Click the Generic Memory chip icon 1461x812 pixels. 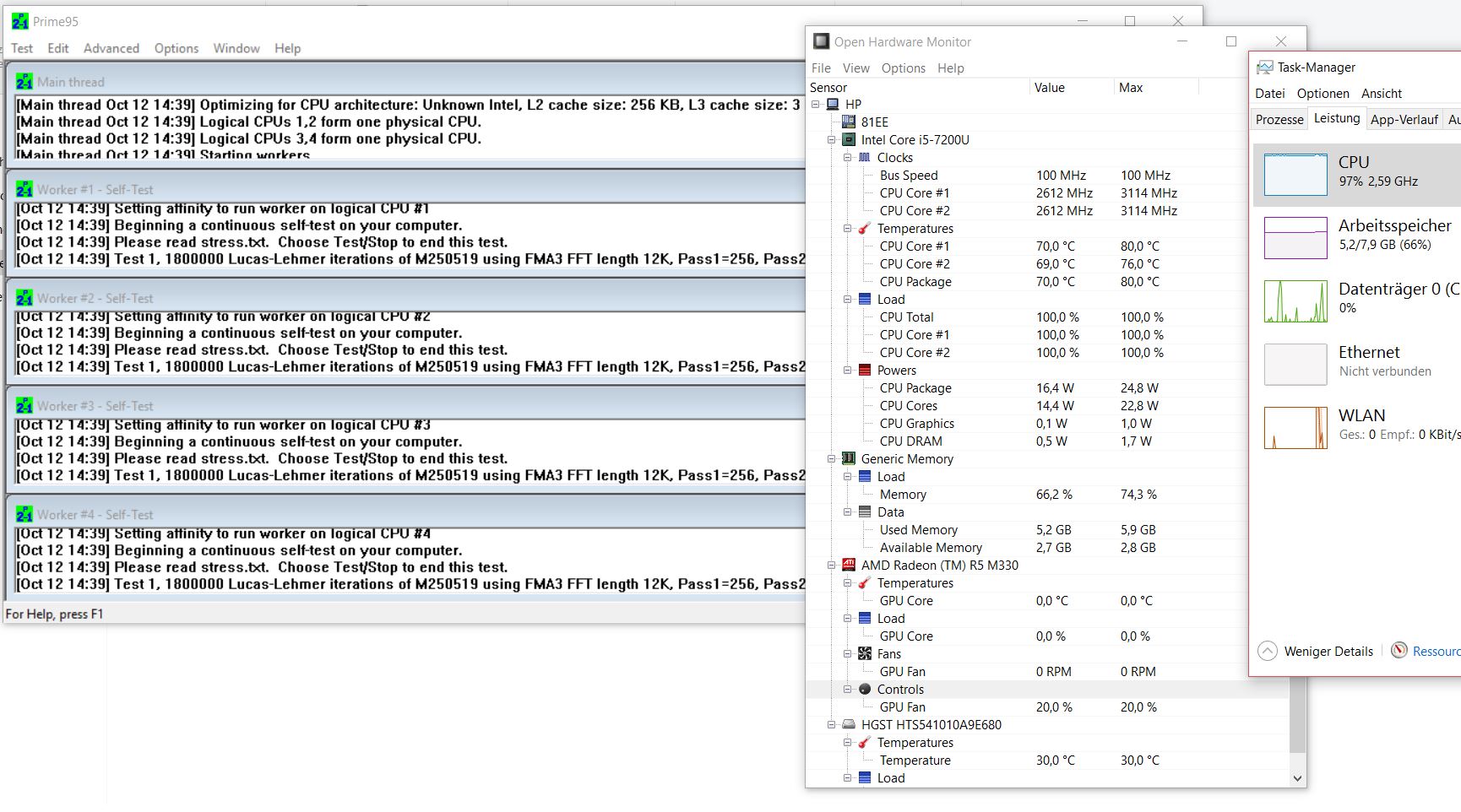click(x=849, y=459)
